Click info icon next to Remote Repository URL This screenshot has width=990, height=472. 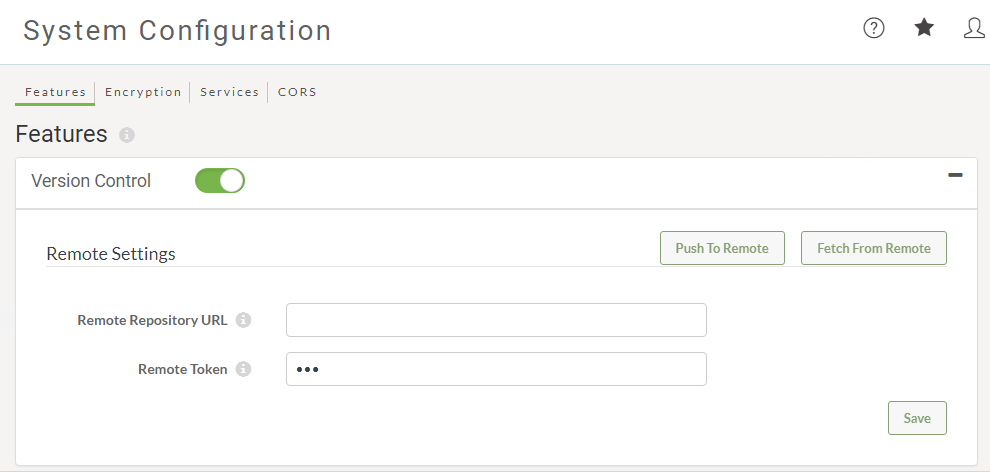tap(243, 320)
